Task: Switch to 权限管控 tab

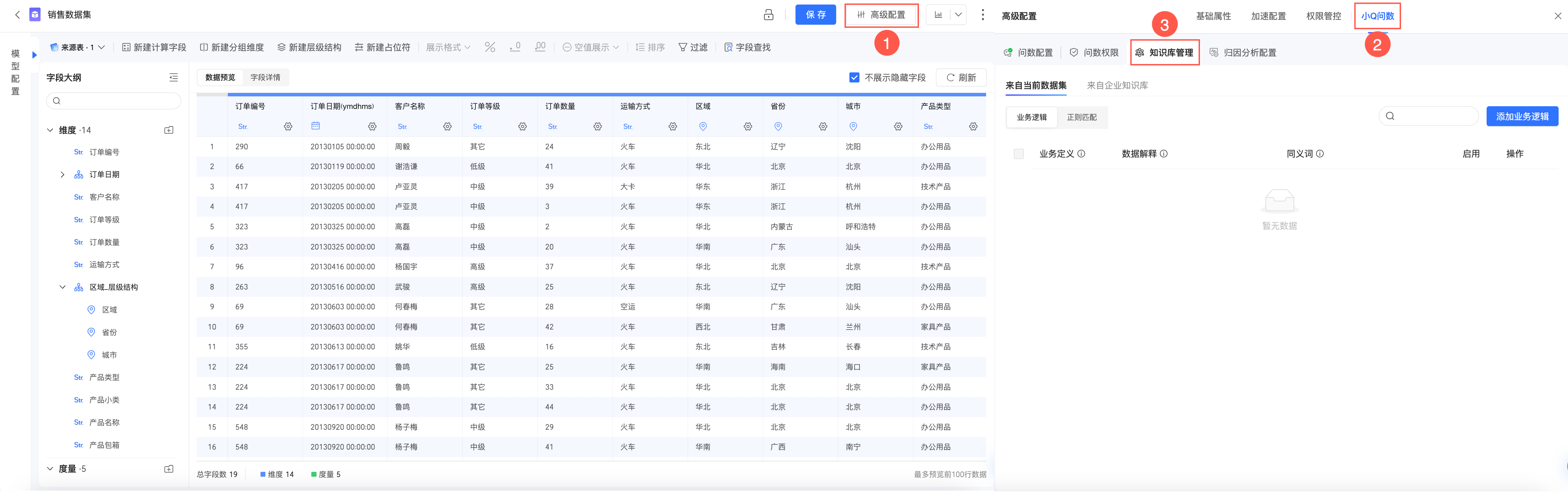Action: click(1323, 16)
